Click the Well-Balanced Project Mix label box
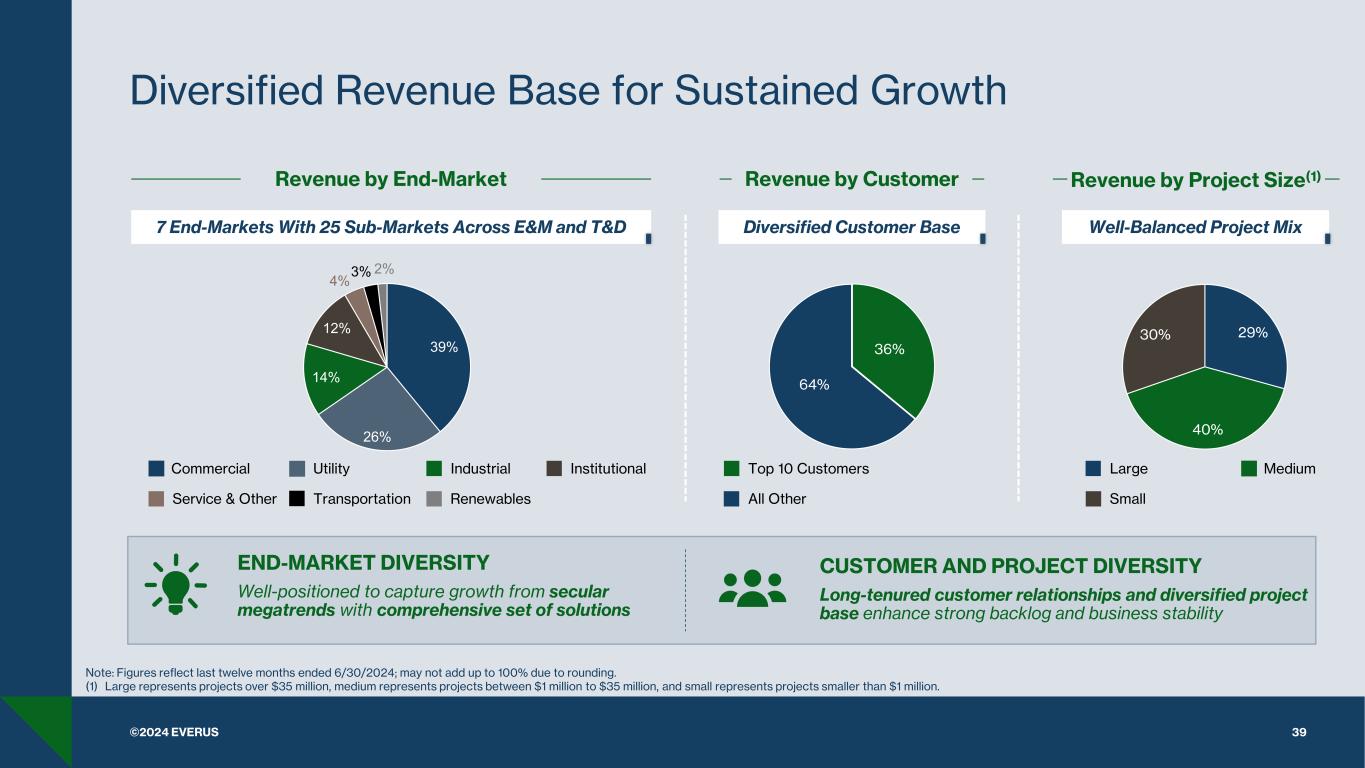1365x768 pixels. coord(1195,227)
